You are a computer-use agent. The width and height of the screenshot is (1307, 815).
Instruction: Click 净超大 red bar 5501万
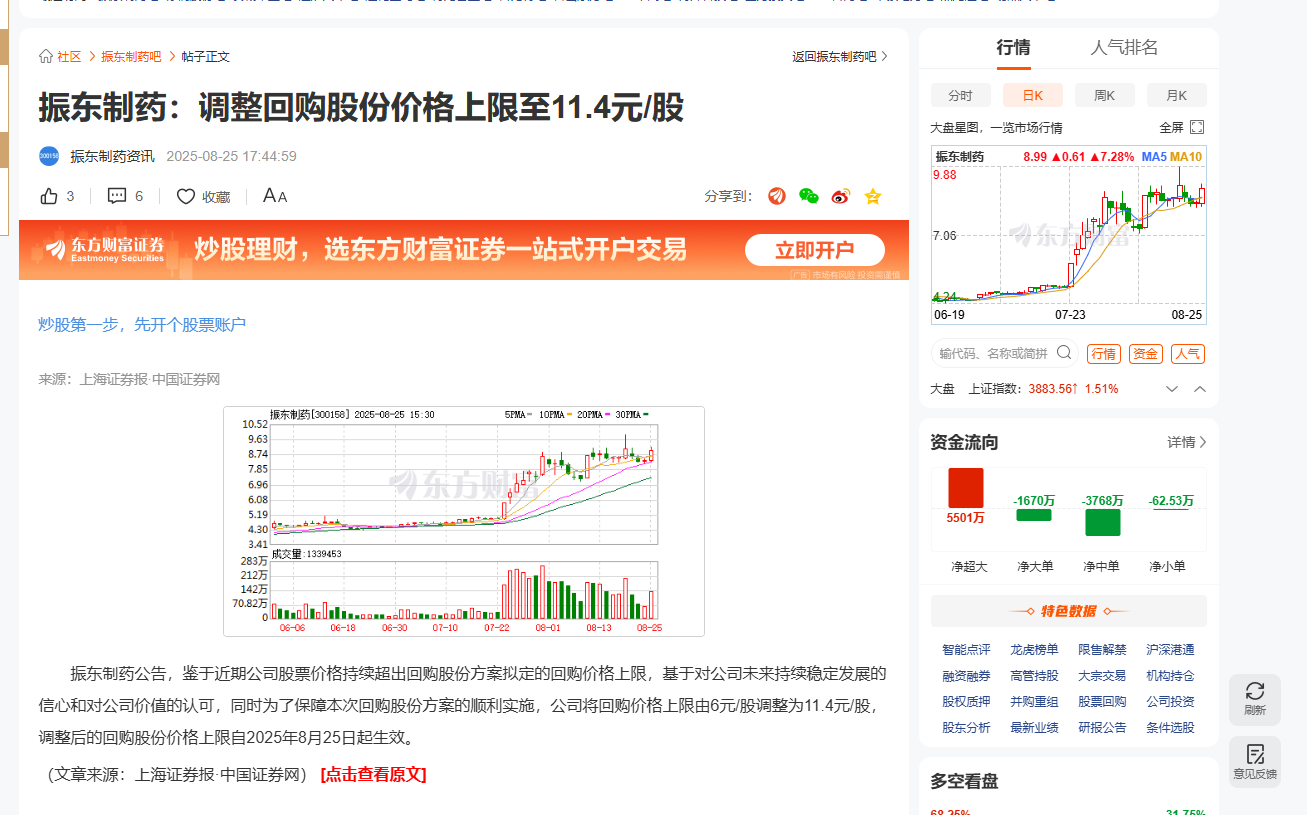point(966,487)
